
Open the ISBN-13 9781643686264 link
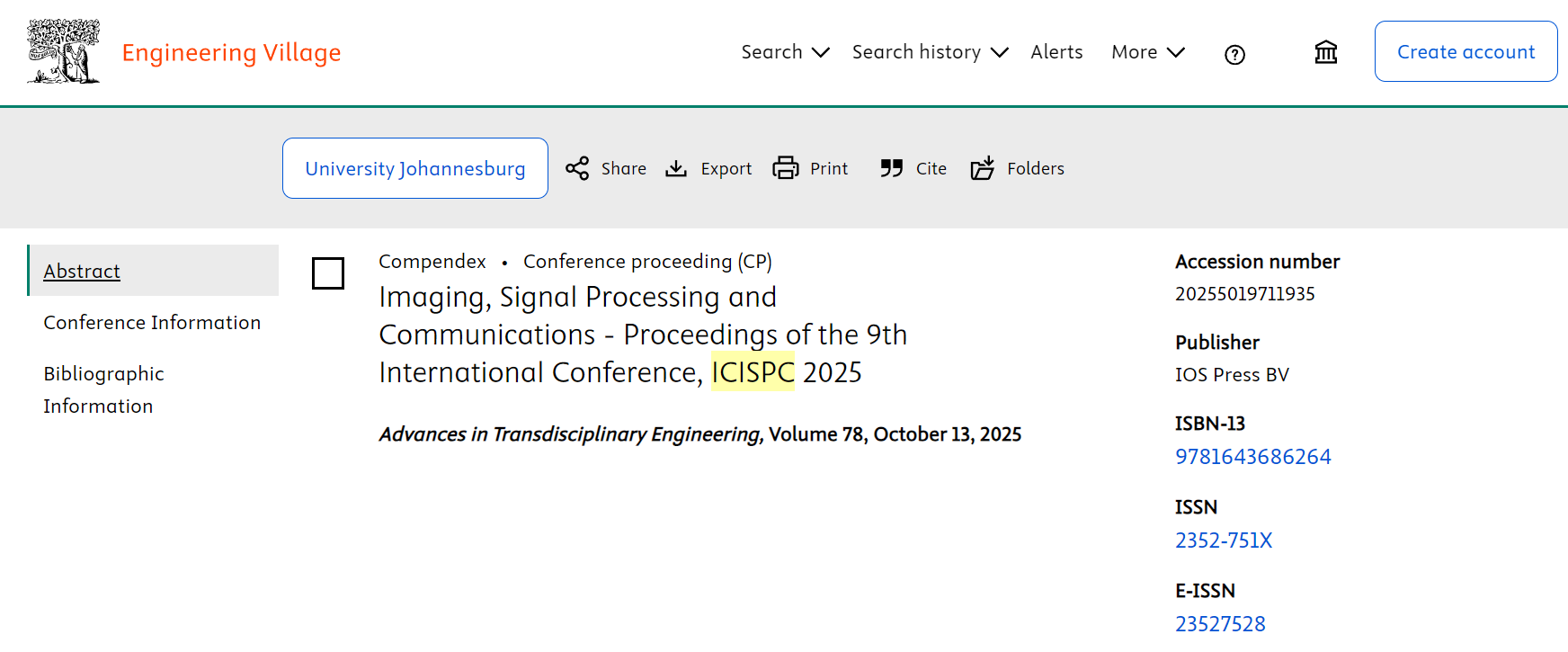click(1252, 457)
